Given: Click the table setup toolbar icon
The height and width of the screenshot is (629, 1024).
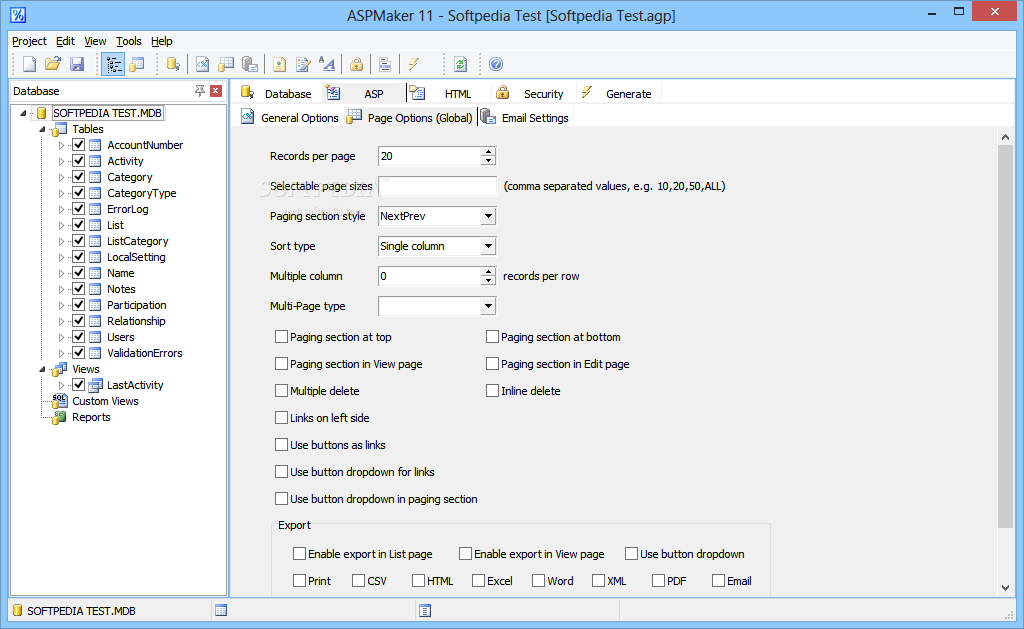Looking at the screenshot, I should point(226,64).
